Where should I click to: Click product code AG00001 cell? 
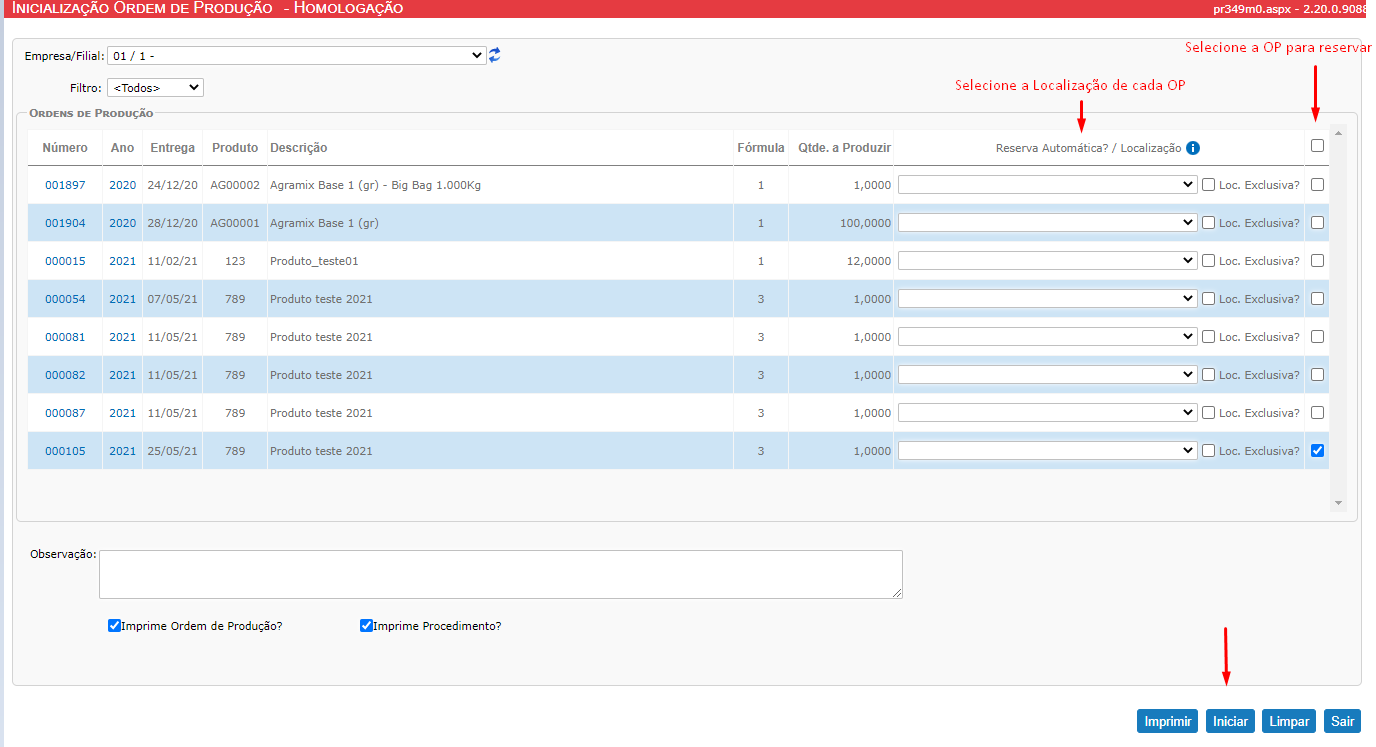pos(235,223)
